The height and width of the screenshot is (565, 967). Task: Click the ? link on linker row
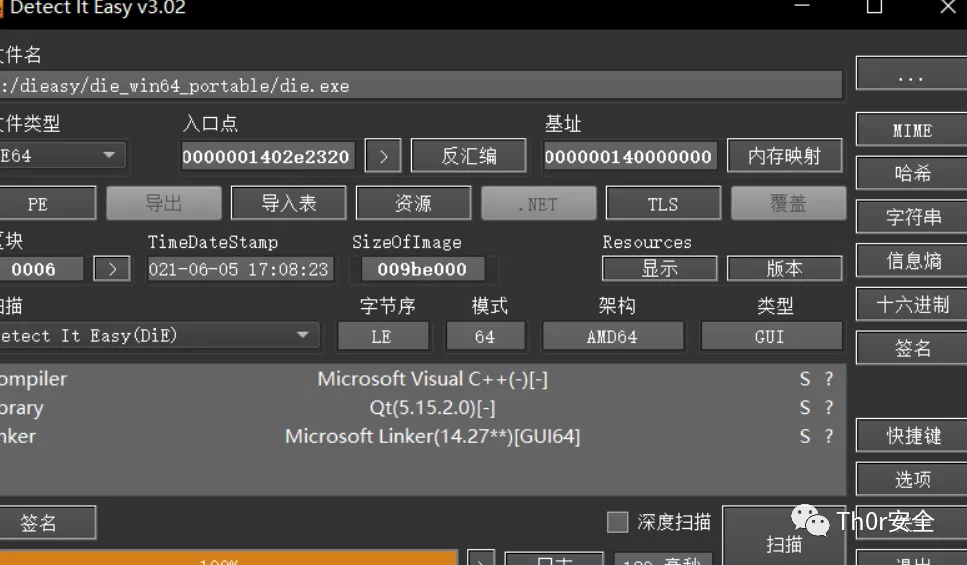(829, 436)
